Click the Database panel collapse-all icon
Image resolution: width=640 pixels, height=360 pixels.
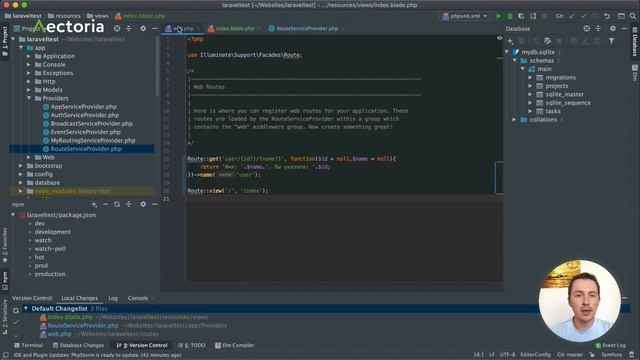(598, 29)
